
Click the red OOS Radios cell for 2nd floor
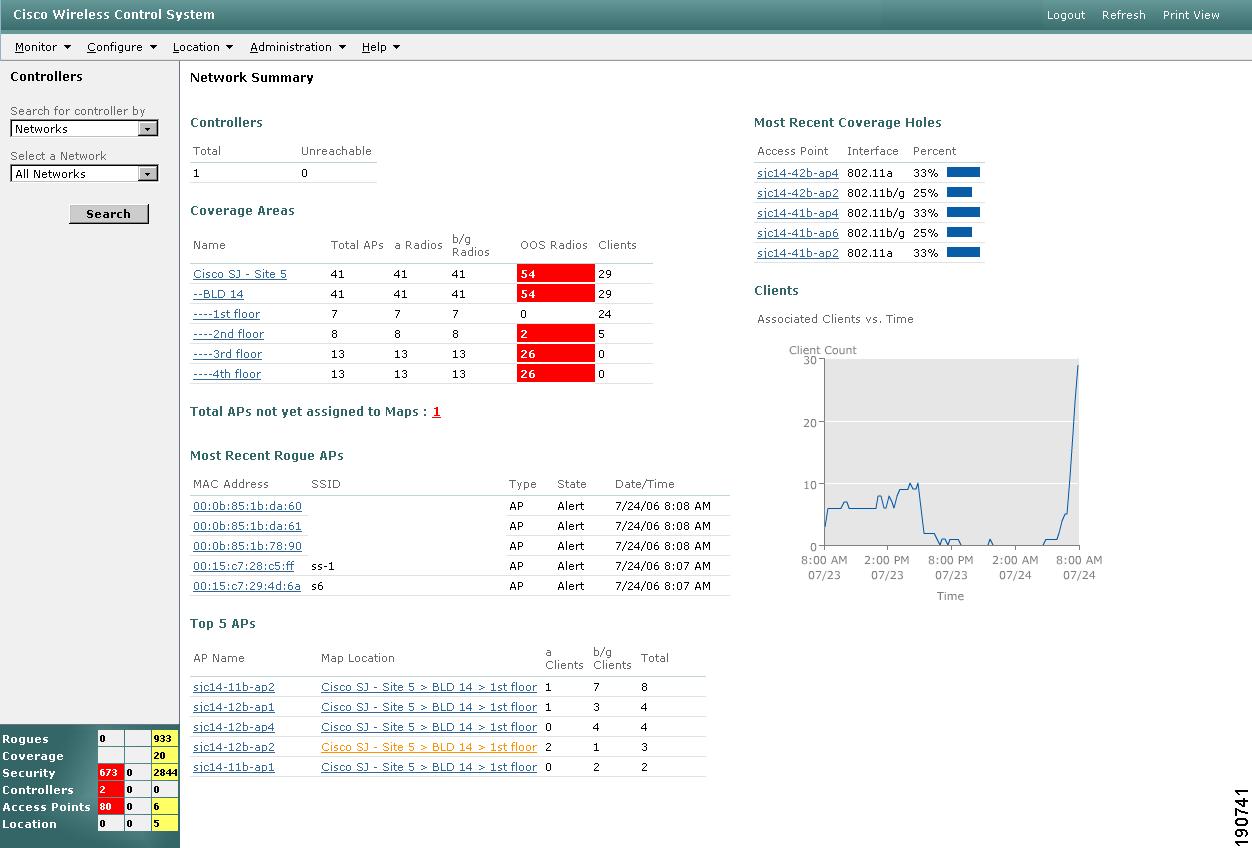coord(556,334)
